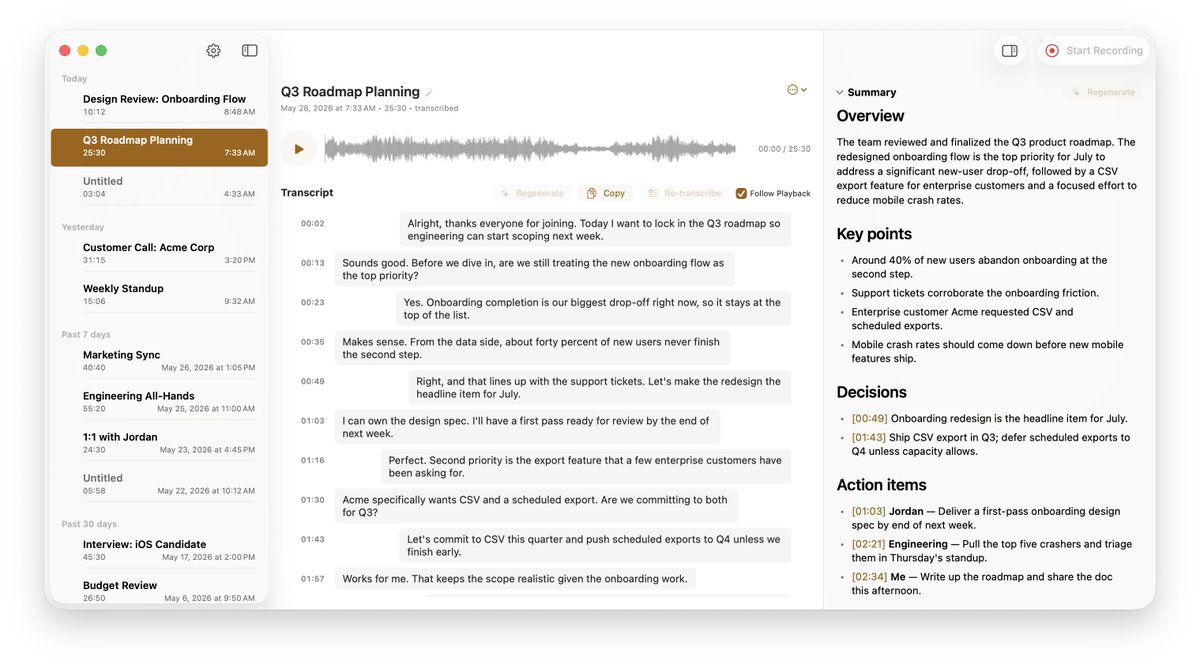This screenshot has height=668, width=1200.
Task: Open 1:1 with Jordan recording
Action: click(x=160, y=443)
